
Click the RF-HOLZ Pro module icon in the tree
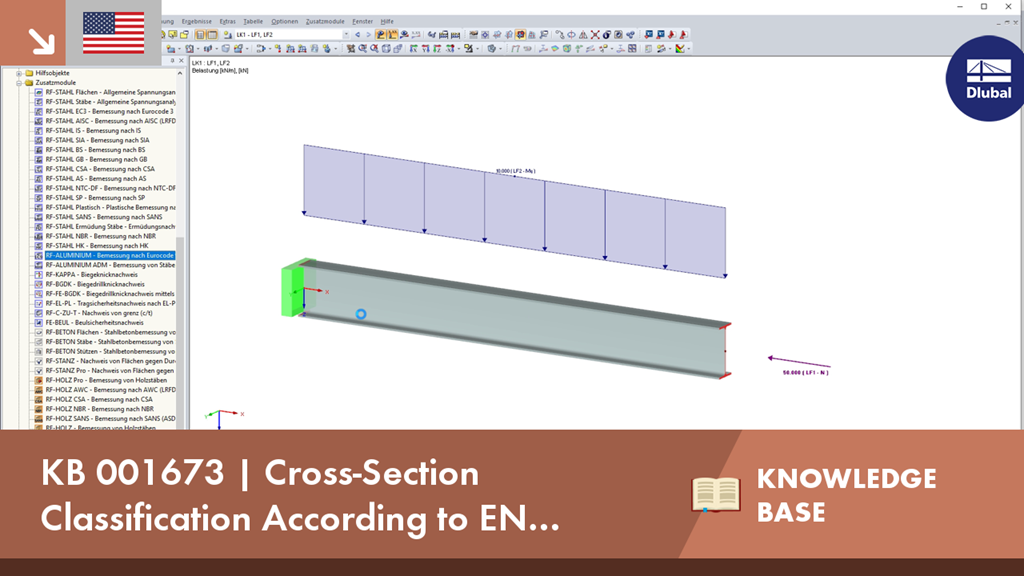tap(39, 380)
